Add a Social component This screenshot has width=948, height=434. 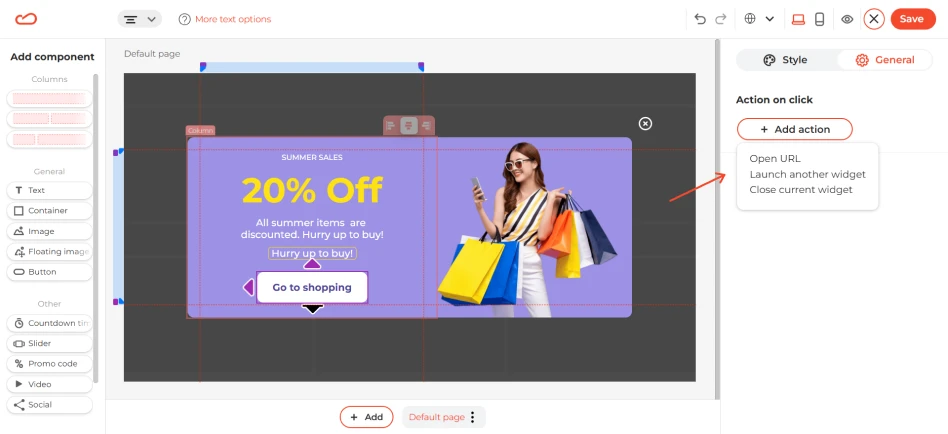pos(50,404)
